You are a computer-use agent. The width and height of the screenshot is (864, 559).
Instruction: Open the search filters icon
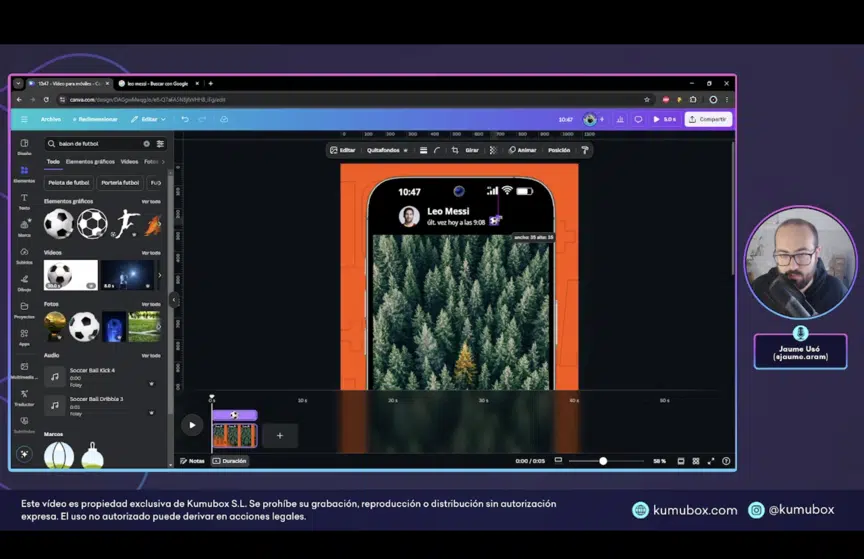click(160, 143)
